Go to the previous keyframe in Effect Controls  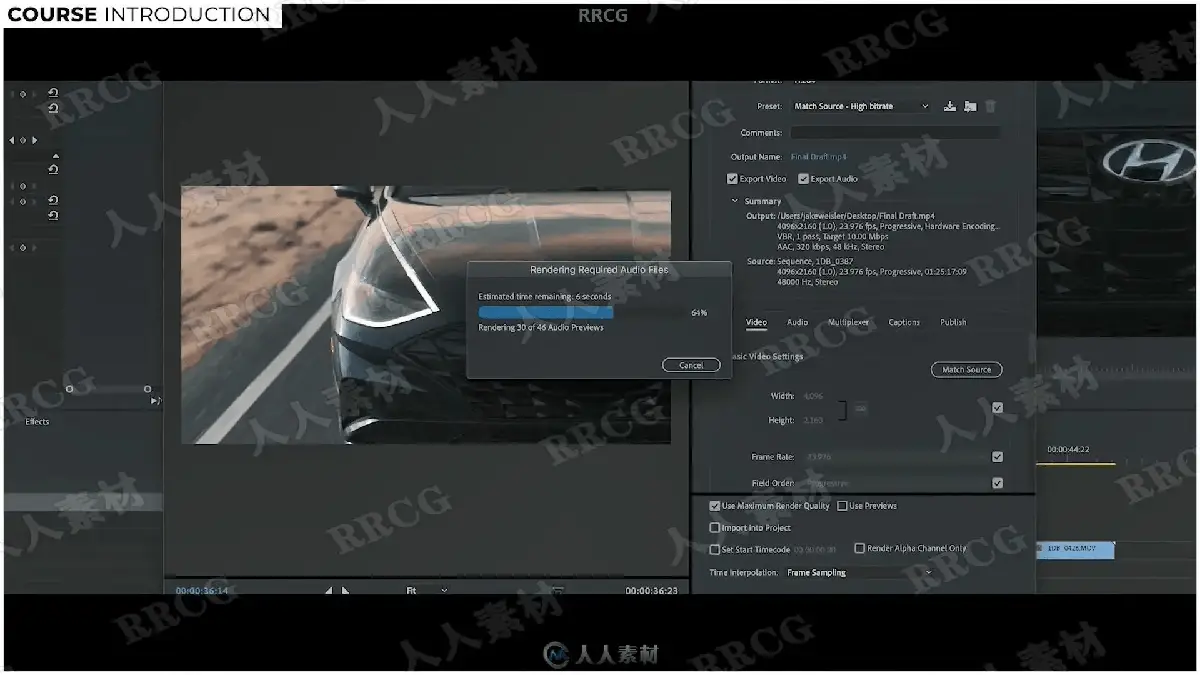12,140
